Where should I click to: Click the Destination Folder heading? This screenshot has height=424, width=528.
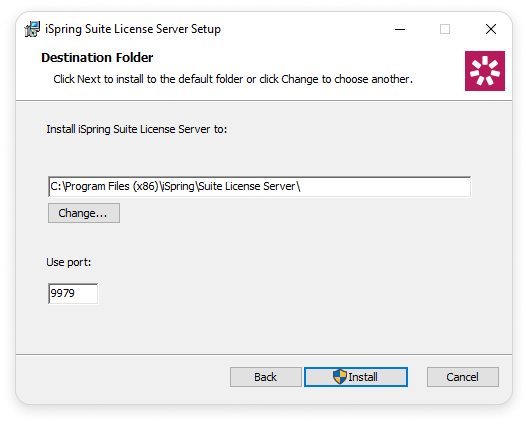coord(97,58)
